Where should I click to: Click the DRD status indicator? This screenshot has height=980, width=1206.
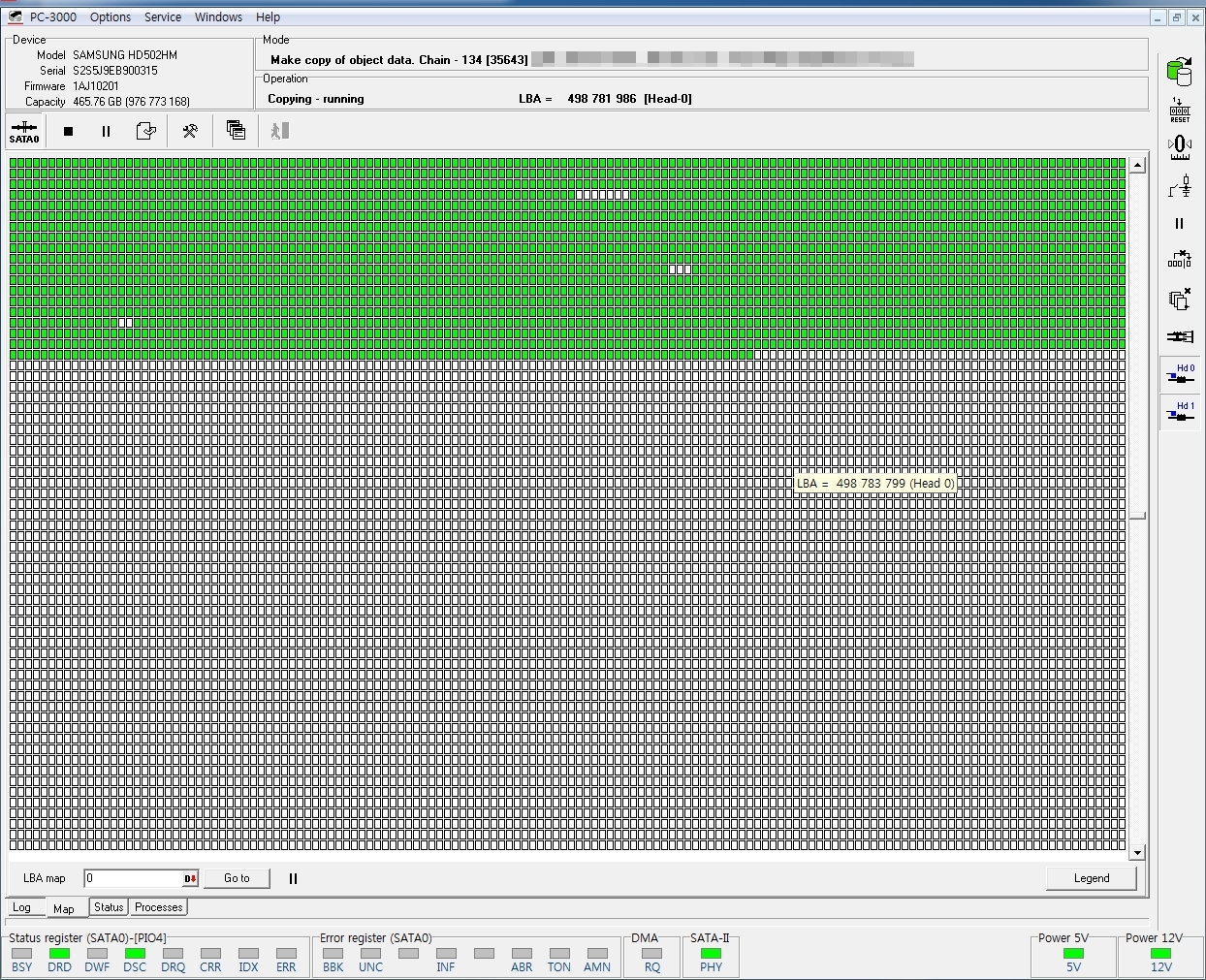pos(60,954)
